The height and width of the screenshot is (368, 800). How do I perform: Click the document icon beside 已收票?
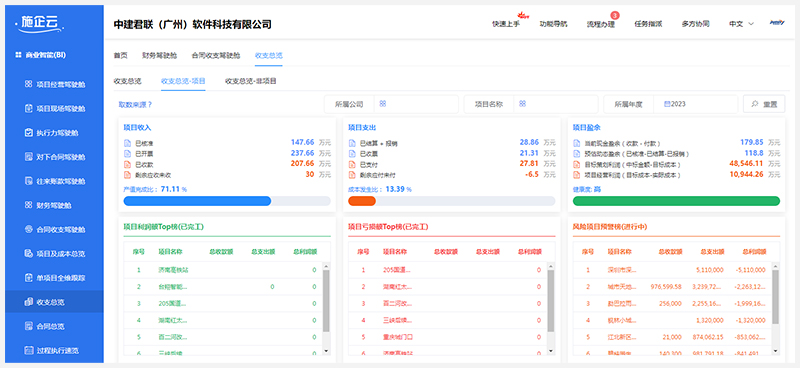coord(352,154)
